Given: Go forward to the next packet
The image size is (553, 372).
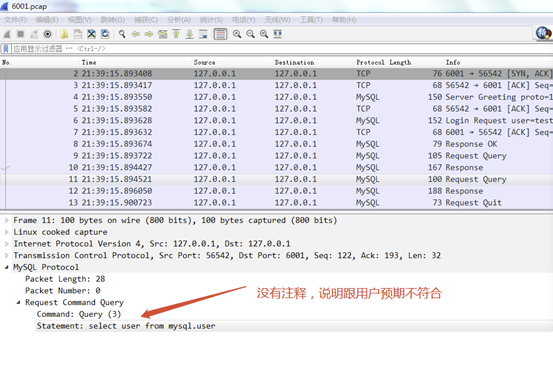Looking at the screenshot, I should point(149,34).
